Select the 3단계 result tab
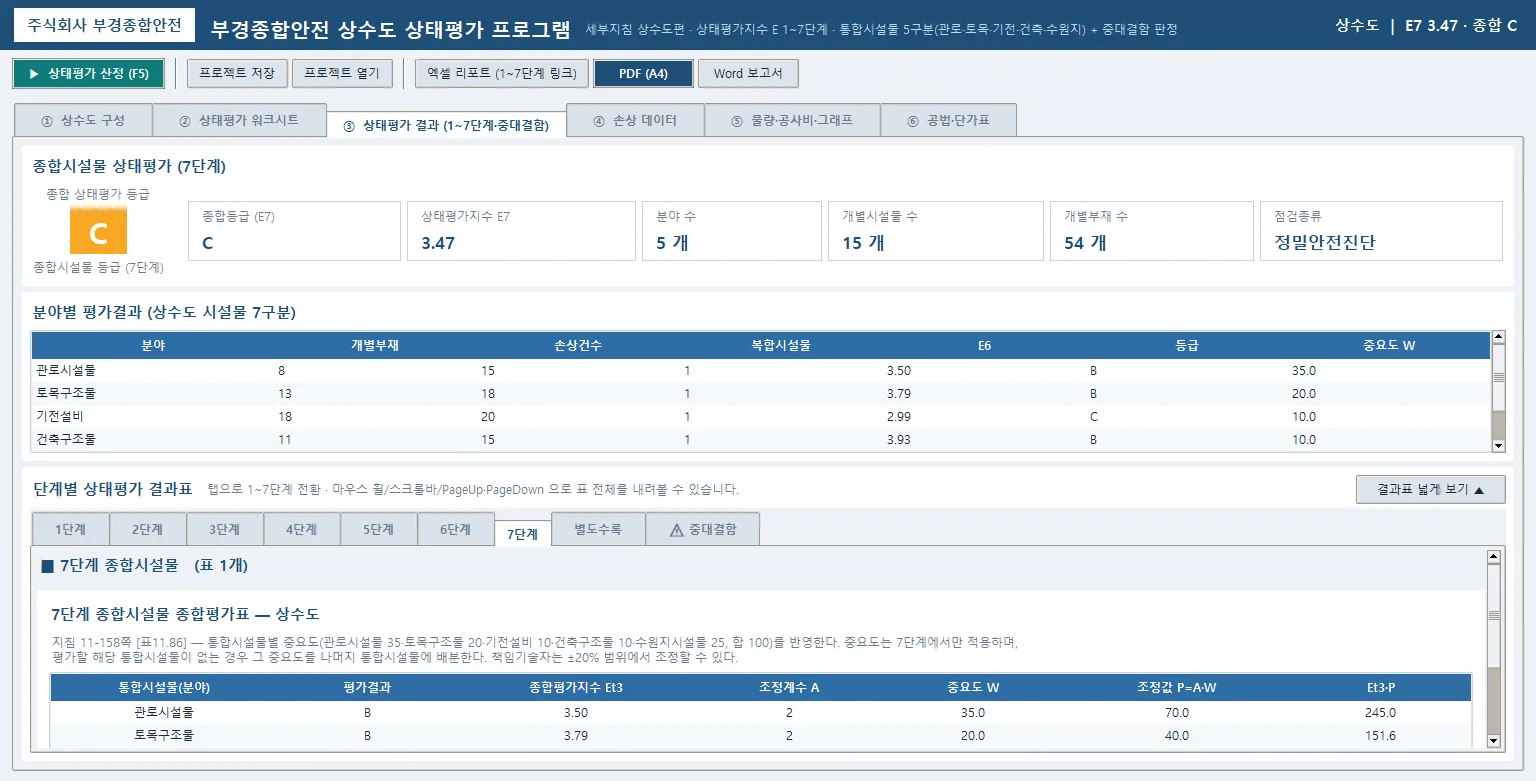Screen dimensions: 1536x781 [225, 529]
